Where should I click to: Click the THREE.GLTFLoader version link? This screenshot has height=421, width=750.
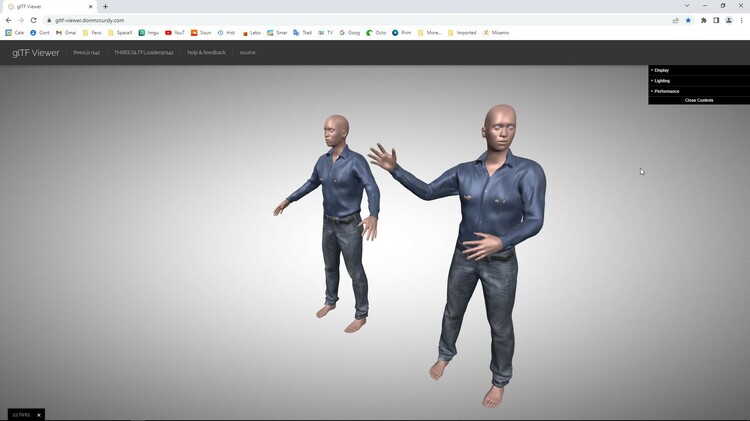pyautogui.click(x=143, y=52)
